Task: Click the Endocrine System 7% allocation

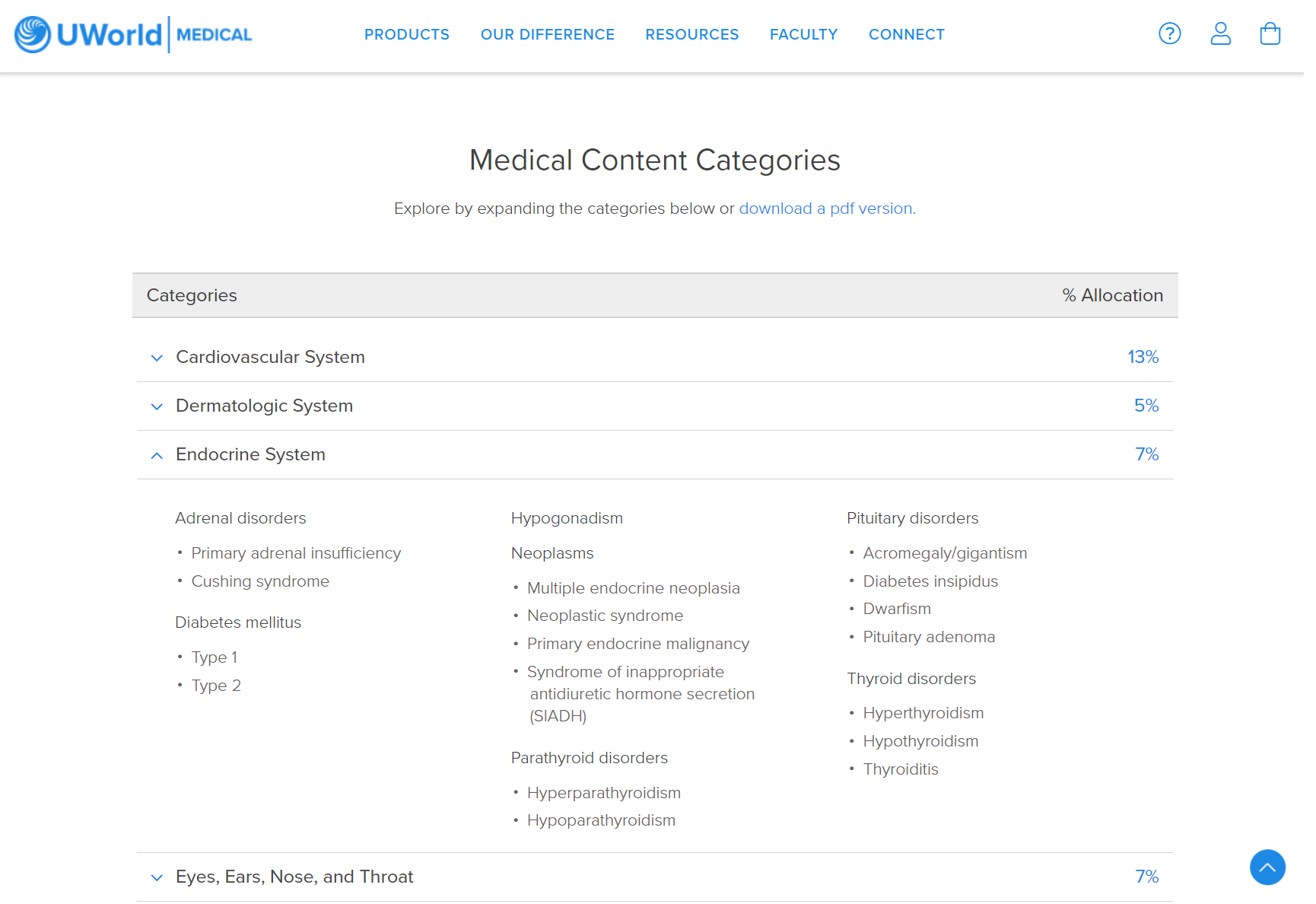Action: pyautogui.click(x=1146, y=454)
